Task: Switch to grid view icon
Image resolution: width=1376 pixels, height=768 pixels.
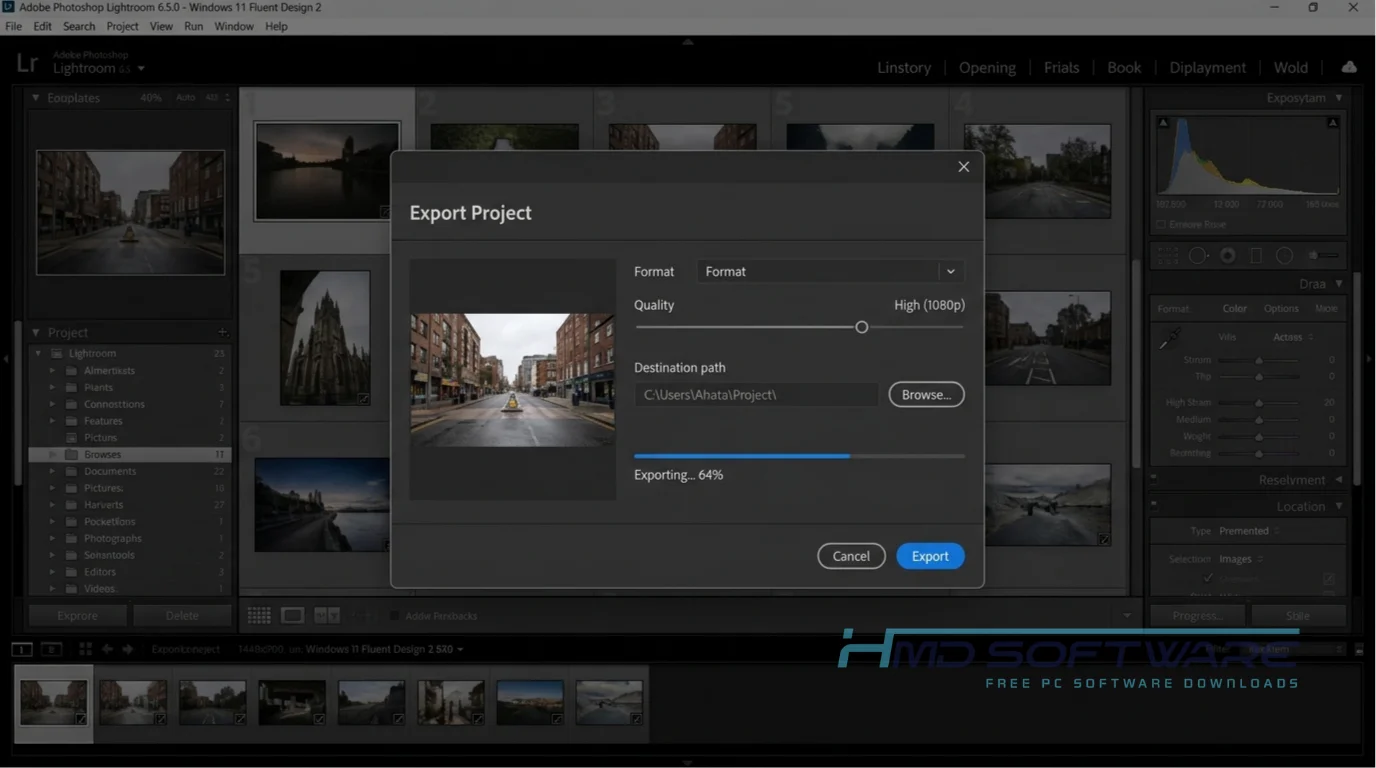Action: tap(259, 616)
